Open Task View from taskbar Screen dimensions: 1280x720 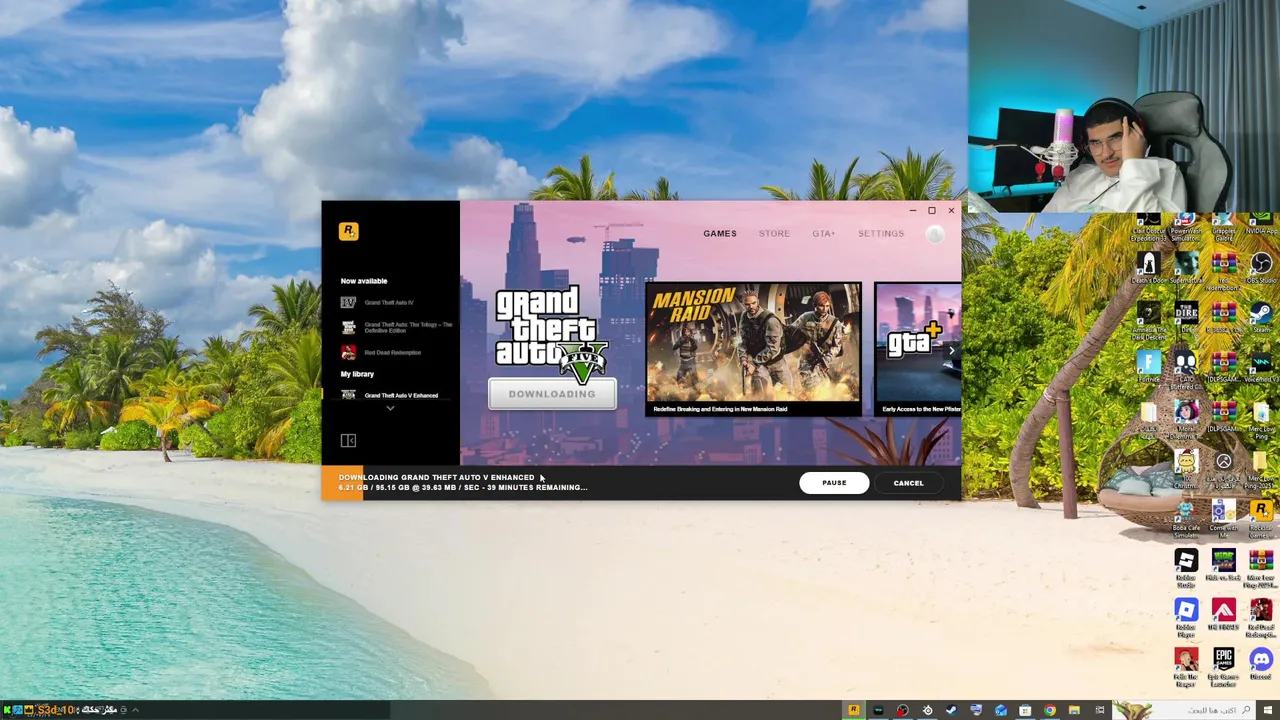click(1100, 710)
